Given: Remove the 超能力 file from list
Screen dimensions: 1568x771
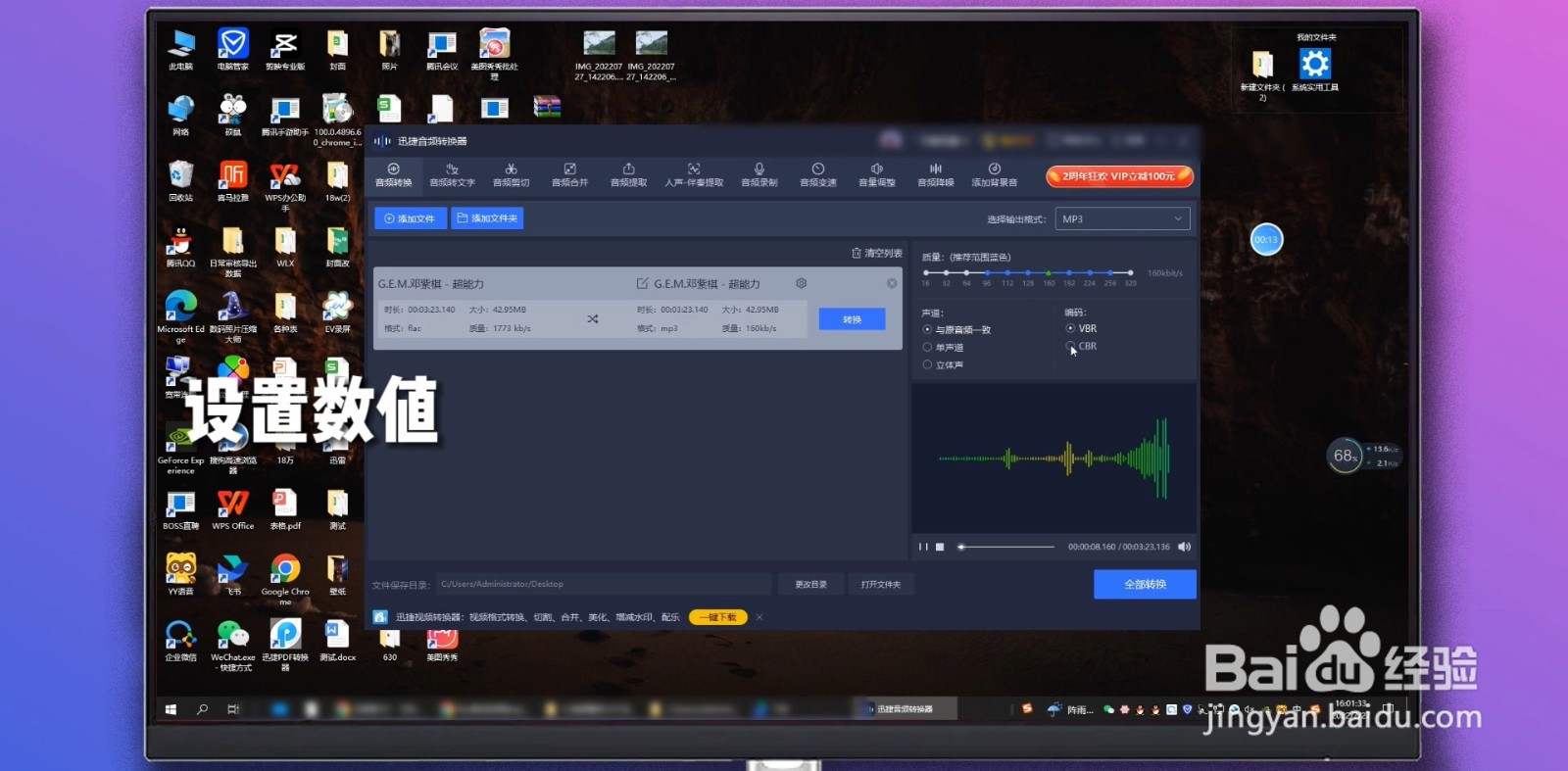Looking at the screenshot, I should click(x=892, y=283).
